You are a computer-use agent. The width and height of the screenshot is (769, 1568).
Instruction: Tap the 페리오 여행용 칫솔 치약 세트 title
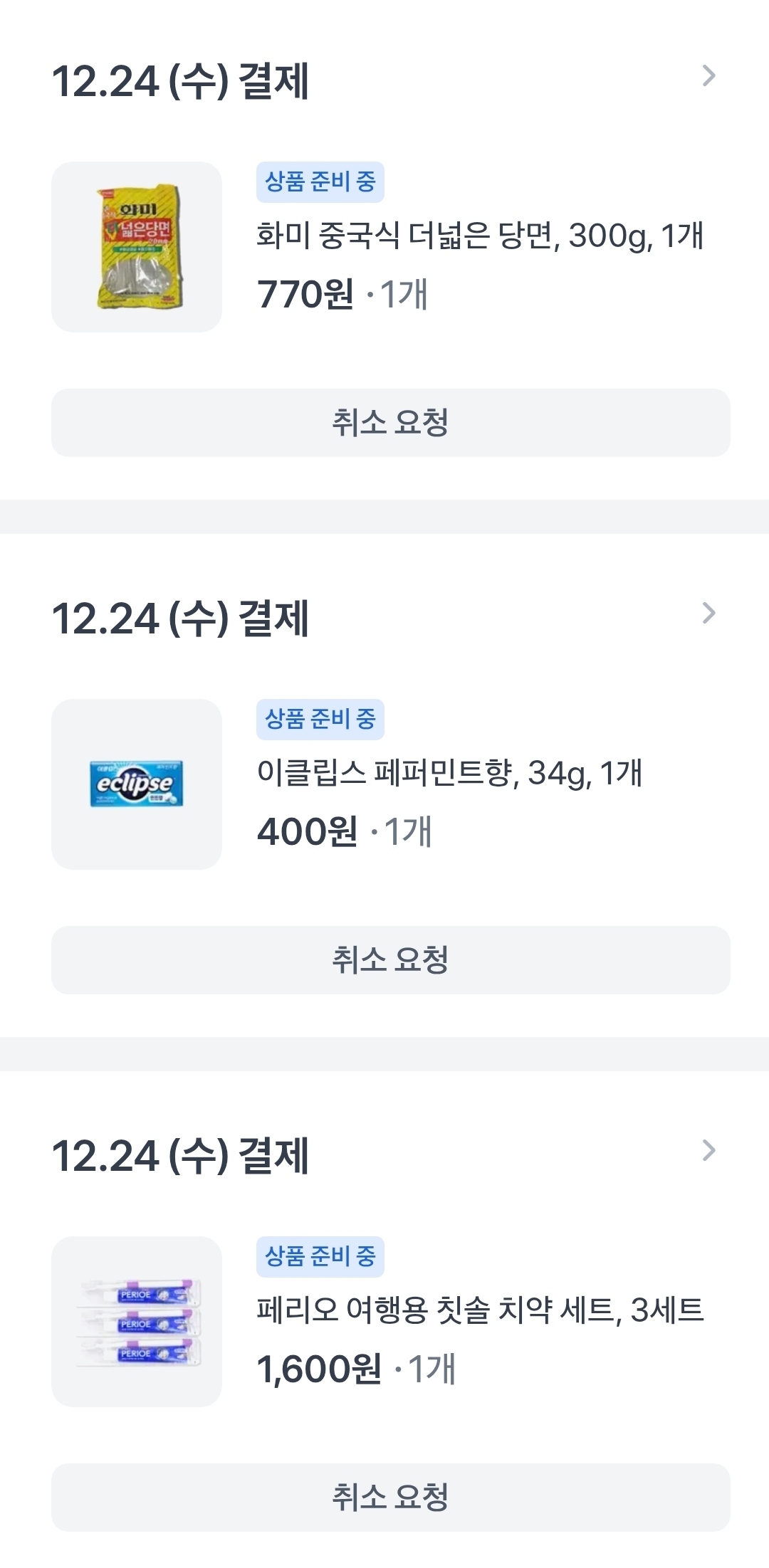coord(480,1310)
